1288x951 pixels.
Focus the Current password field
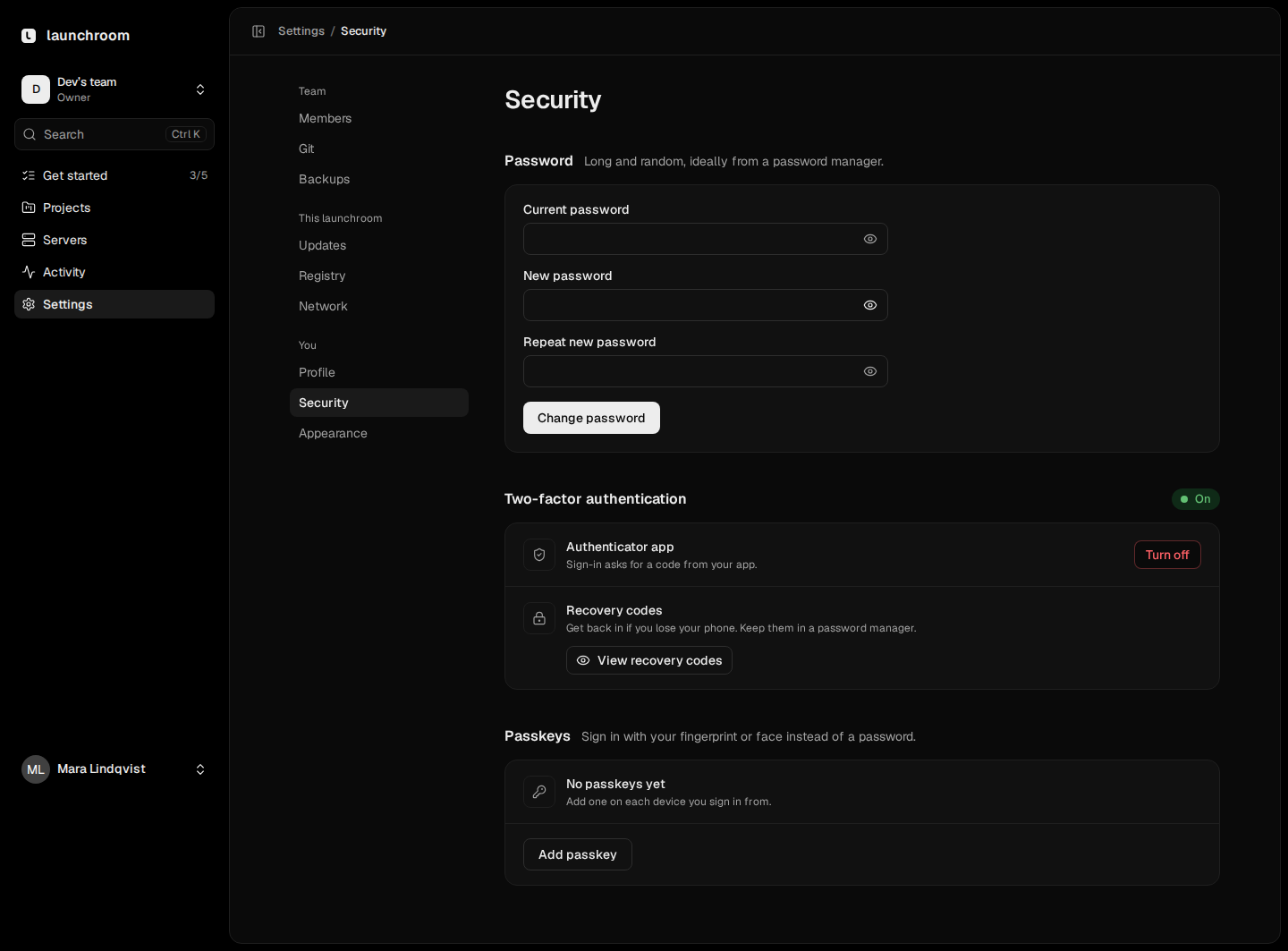coord(706,239)
